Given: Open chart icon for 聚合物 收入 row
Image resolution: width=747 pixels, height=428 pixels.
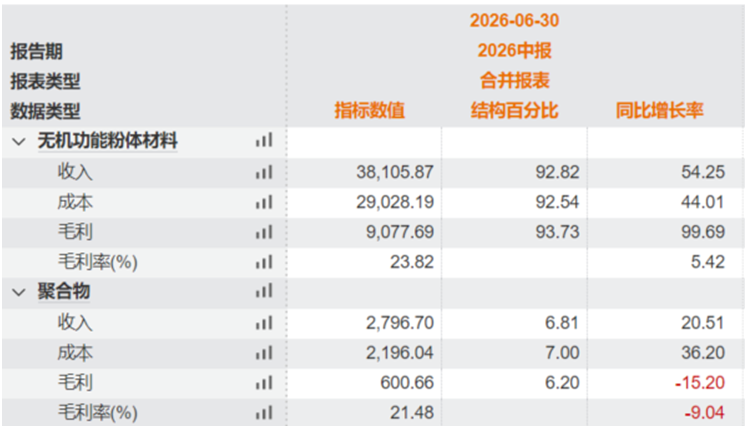Looking at the screenshot, I should point(264,323).
